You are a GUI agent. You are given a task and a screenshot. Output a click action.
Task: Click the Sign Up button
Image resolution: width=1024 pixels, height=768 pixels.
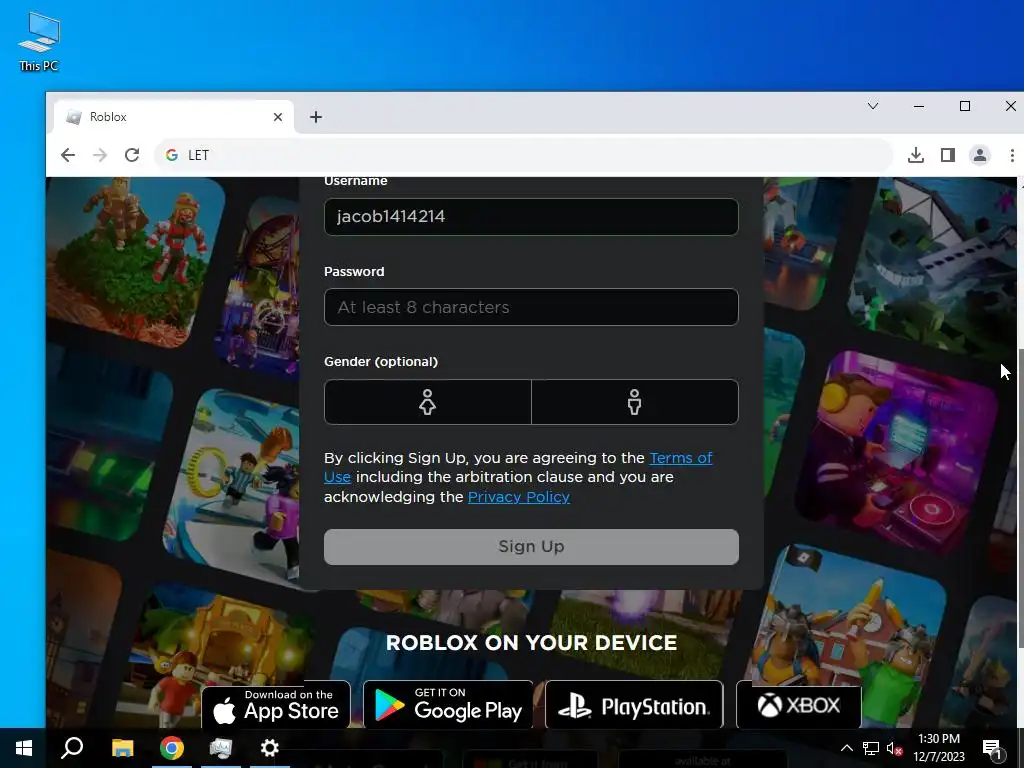pos(531,547)
